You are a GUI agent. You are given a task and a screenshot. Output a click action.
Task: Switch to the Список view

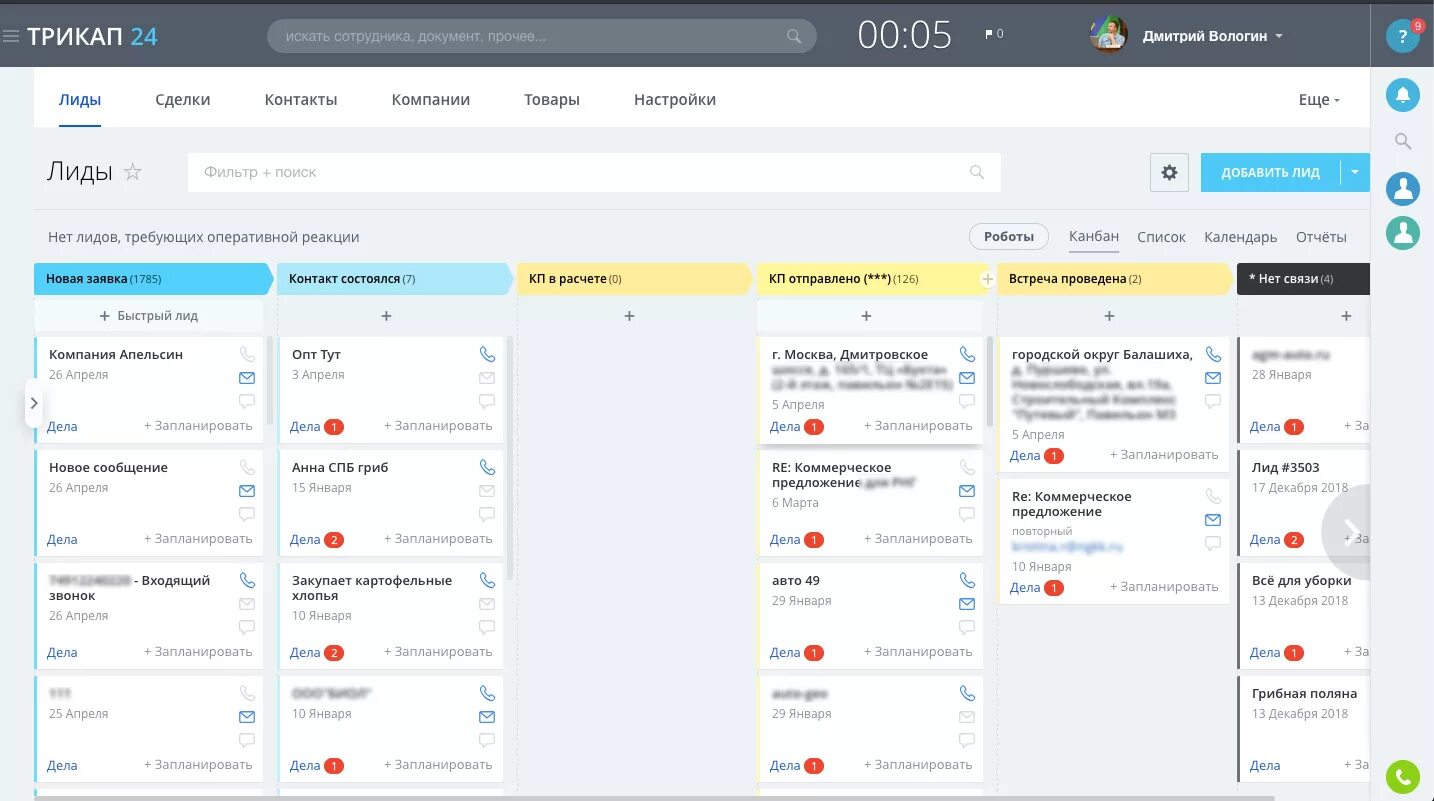1161,237
